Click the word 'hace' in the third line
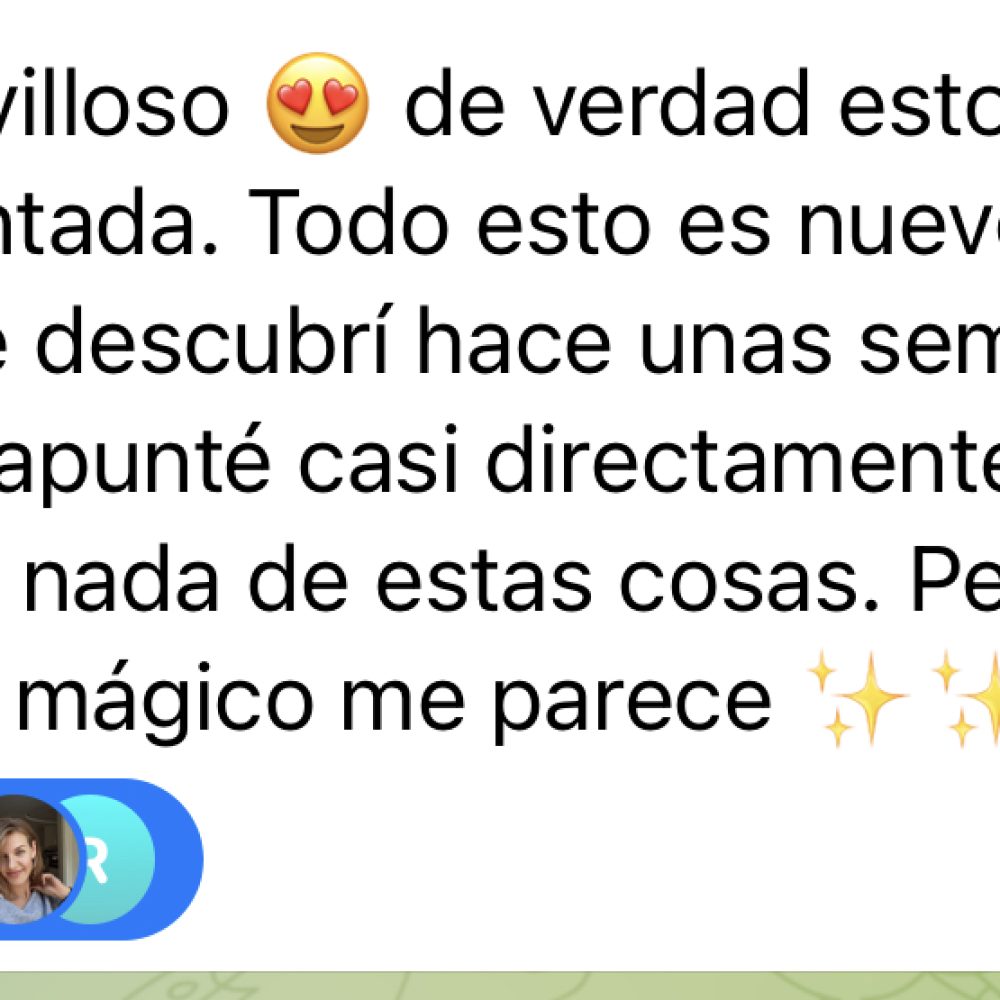 [x=514, y=341]
